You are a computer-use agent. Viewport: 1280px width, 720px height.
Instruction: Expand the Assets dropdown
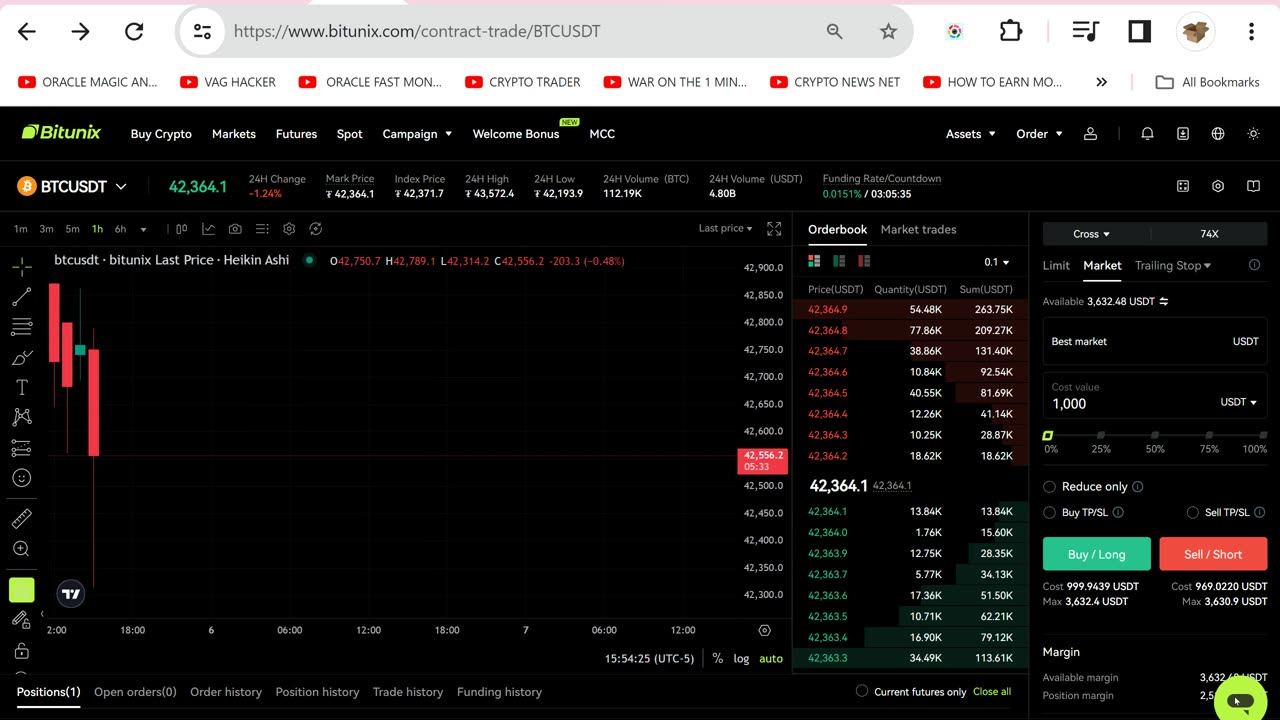tap(970, 133)
